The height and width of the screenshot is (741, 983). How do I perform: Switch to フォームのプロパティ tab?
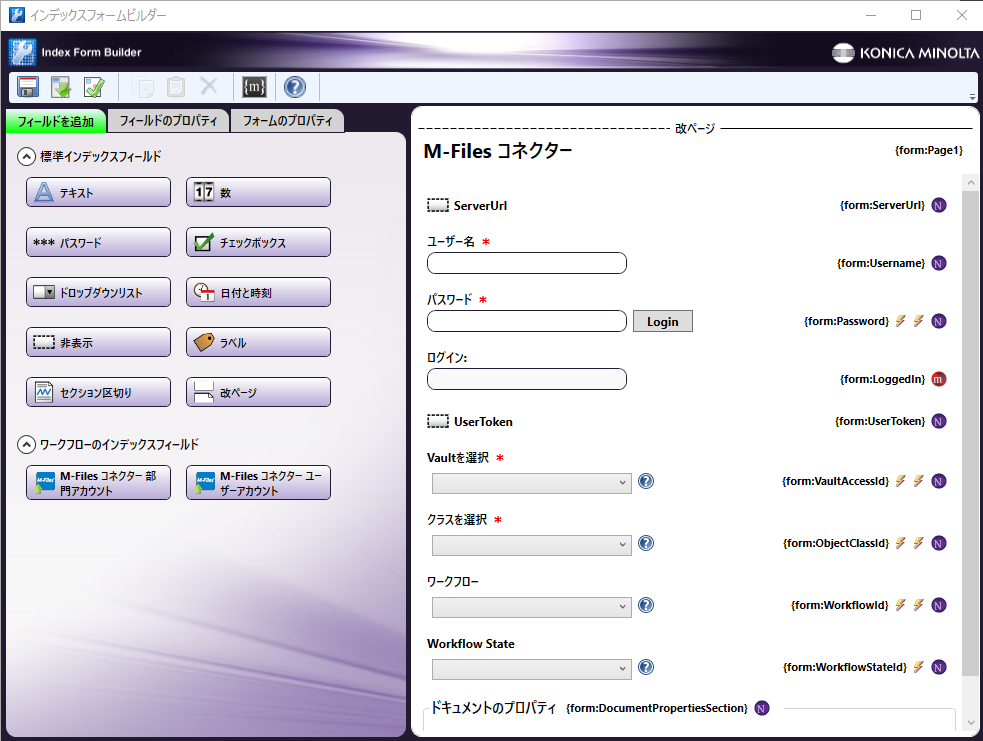point(287,120)
